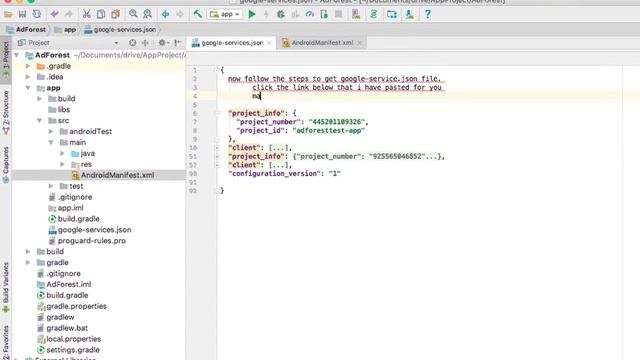Click the Paste clipboard icon
This screenshot has width=640, height=360.
(x=116, y=14)
